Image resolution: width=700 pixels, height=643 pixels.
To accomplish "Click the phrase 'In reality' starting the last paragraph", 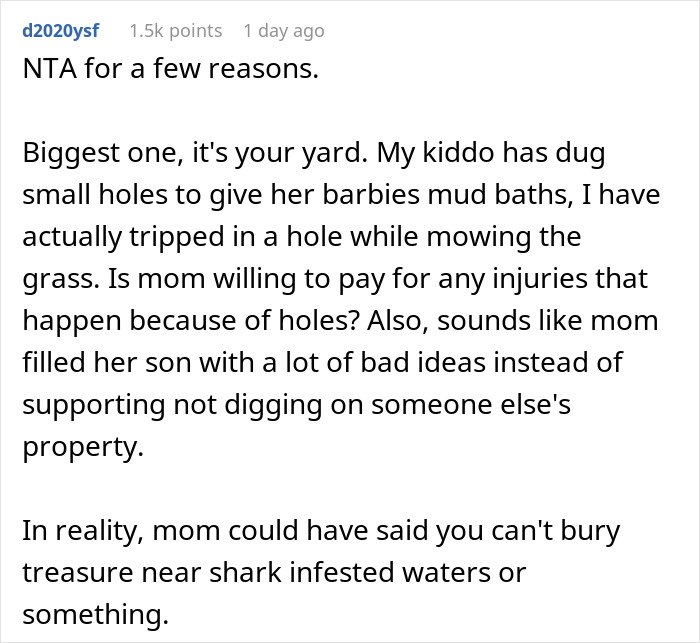I will pyautogui.click(x=81, y=531).
